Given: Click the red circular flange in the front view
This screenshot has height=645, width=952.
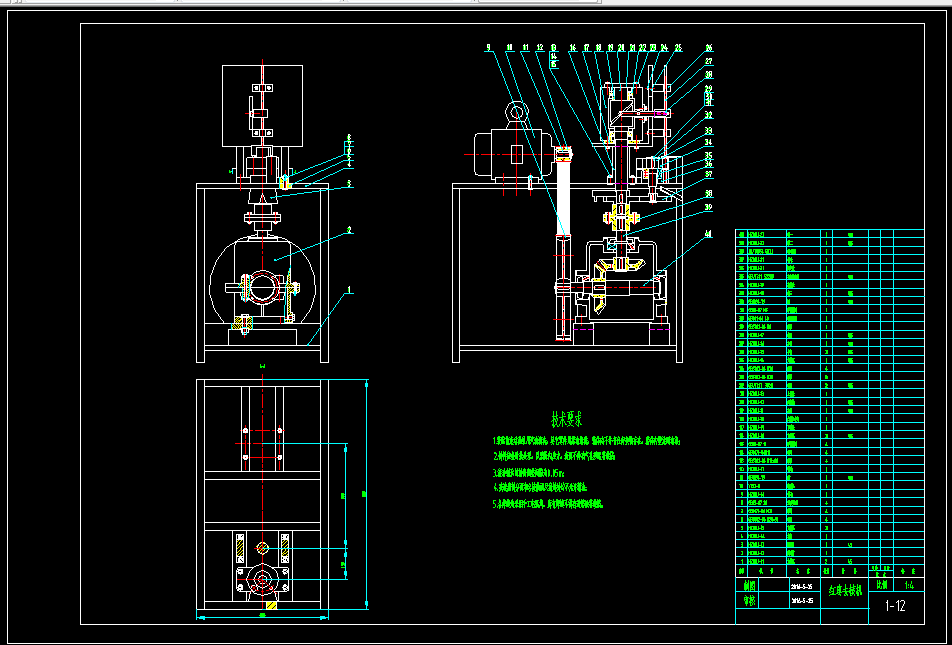Looking at the screenshot, I should pyautogui.click(x=262, y=287).
